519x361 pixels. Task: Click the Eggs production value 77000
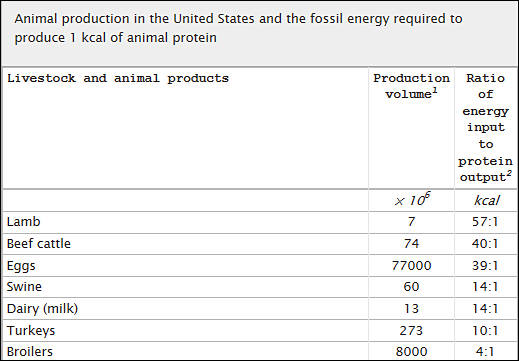pos(412,266)
